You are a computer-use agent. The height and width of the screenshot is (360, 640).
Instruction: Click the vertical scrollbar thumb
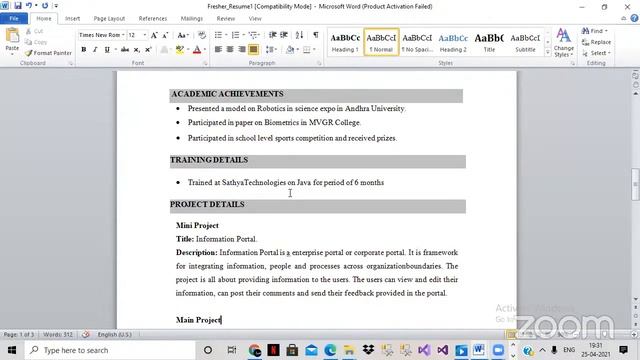635,184
